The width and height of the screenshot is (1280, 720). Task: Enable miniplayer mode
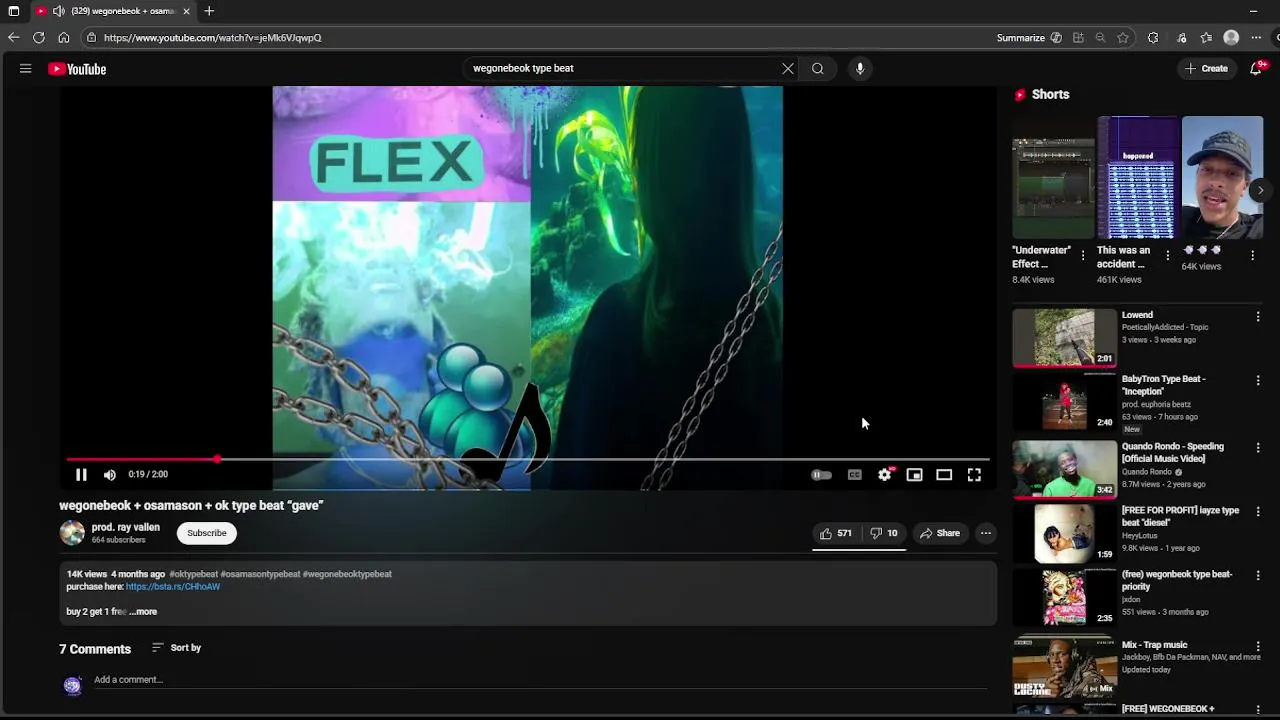(x=914, y=475)
